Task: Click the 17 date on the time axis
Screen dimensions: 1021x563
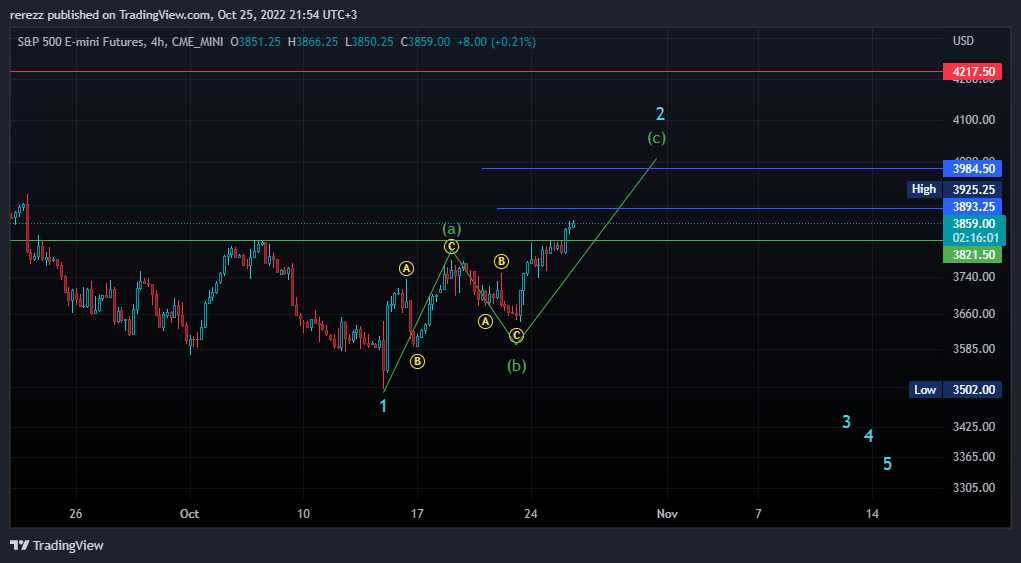Action: (x=417, y=514)
